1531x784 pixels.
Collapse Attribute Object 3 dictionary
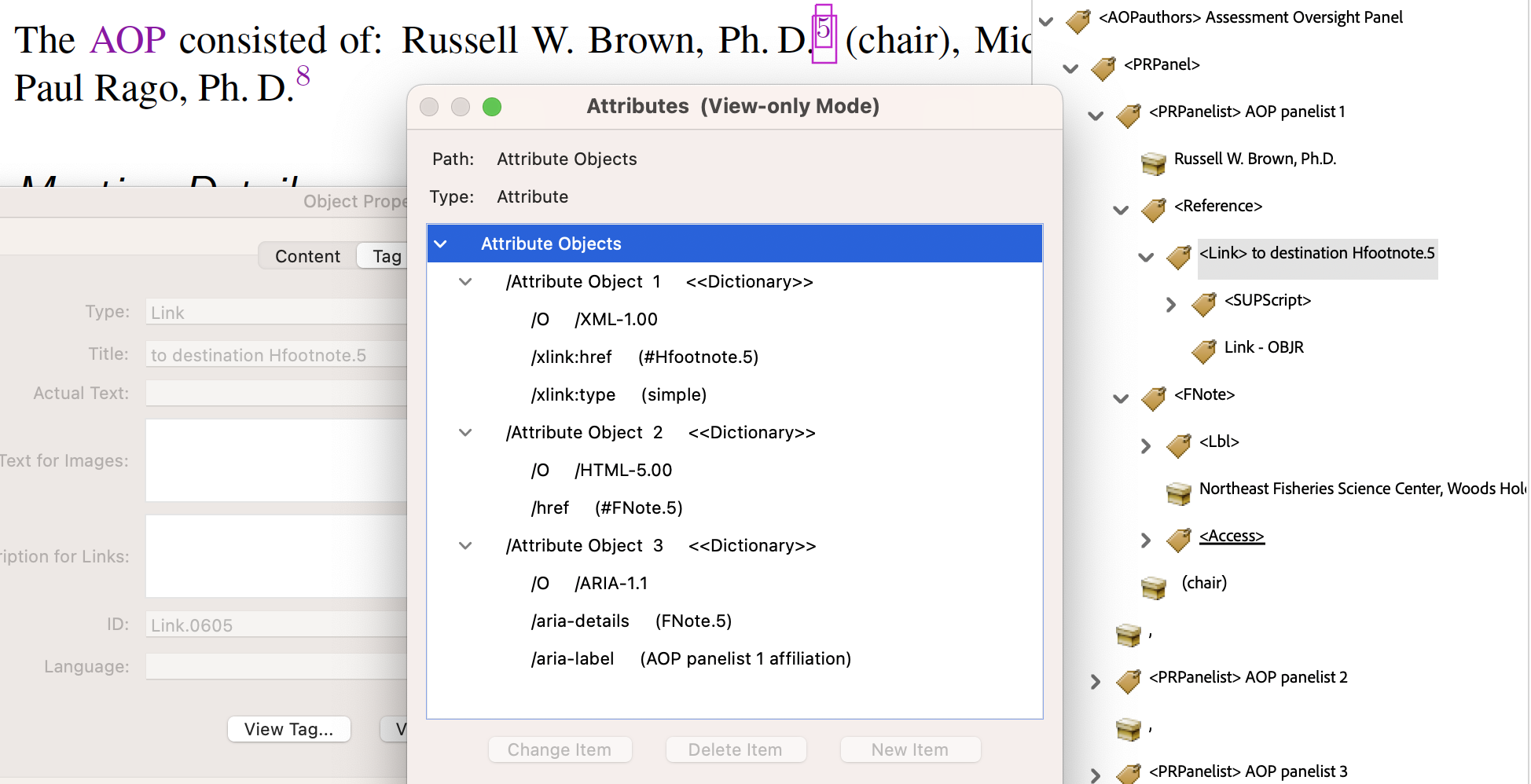[465, 546]
